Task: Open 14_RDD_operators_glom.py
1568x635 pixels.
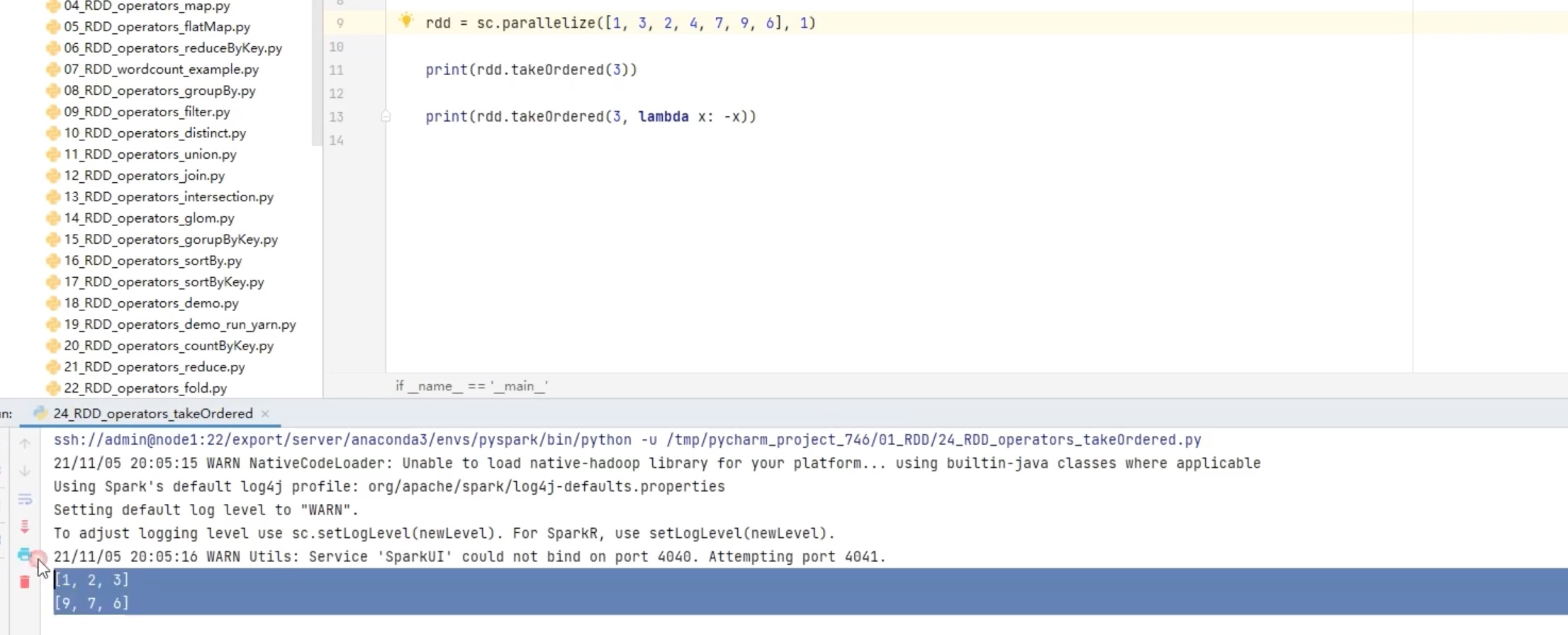Action: (149, 218)
